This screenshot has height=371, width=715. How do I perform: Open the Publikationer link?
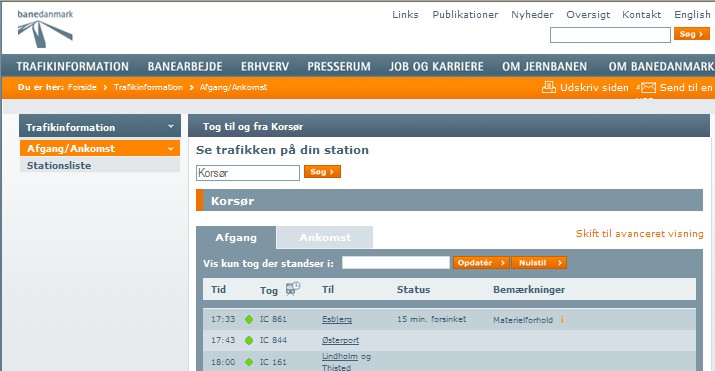(465, 15)
